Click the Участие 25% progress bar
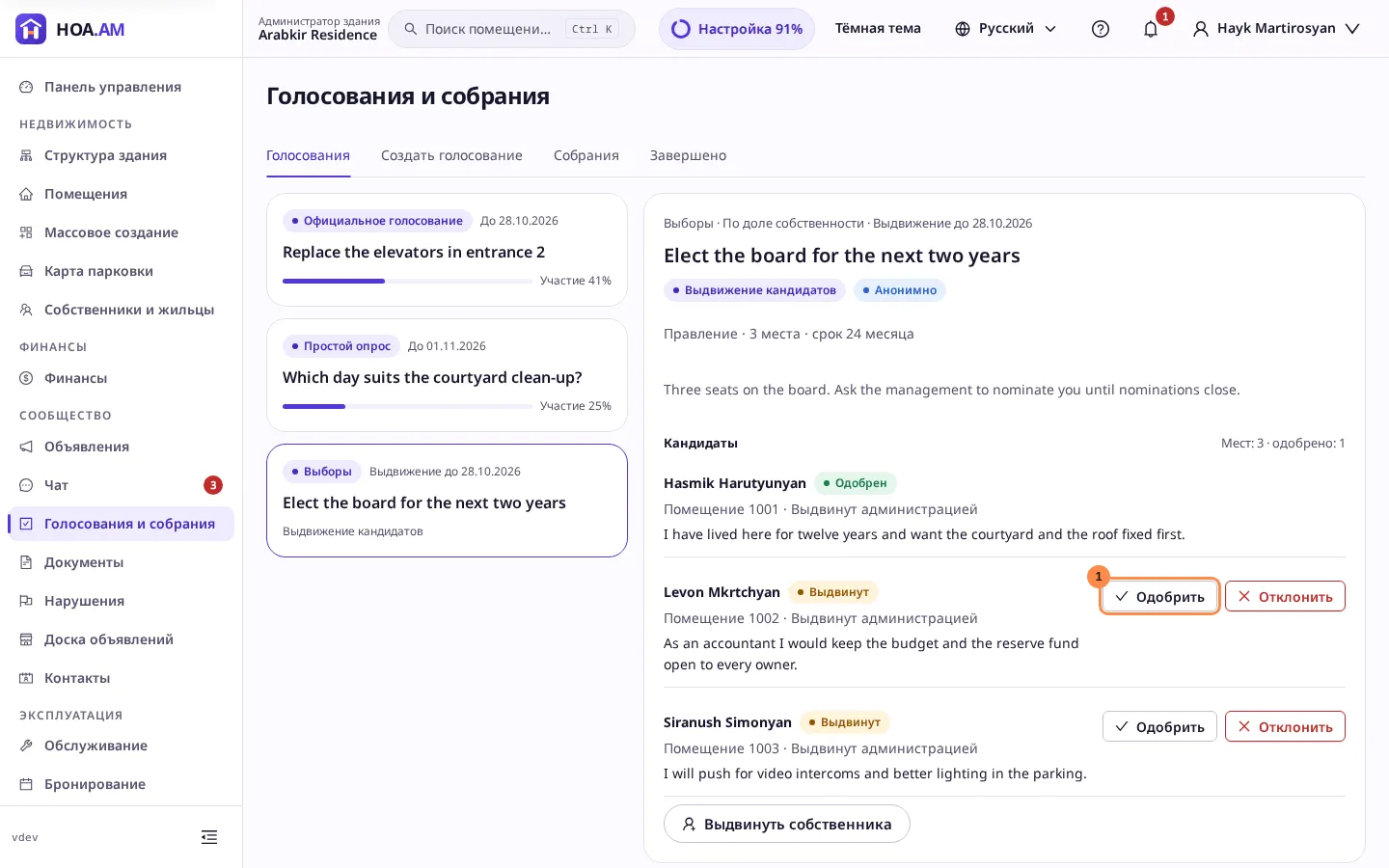The image size is (1389, 868). pyautogui.click(x=407, y=406)
